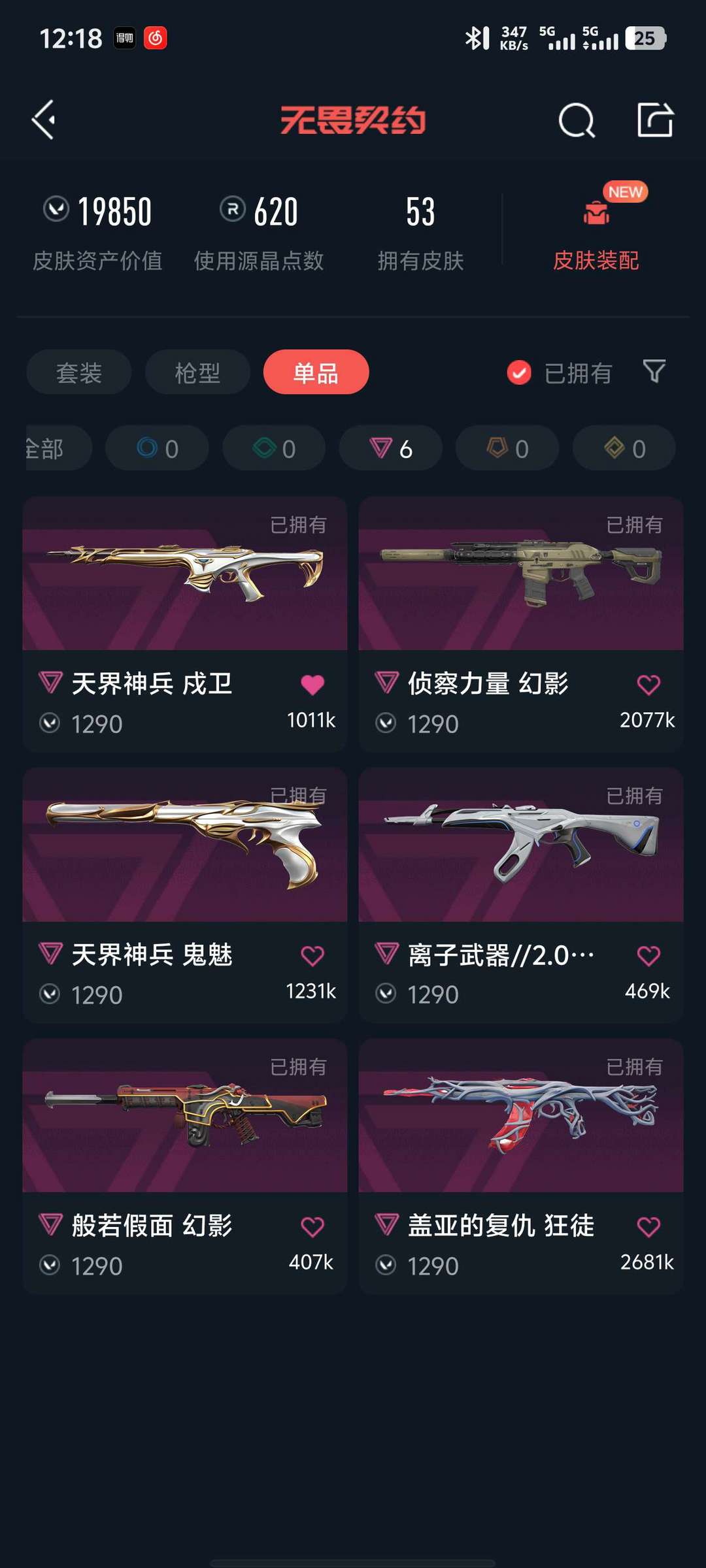
Task: Open 皮肤装配 with NEW badge
Action: (x=596, y=229)
